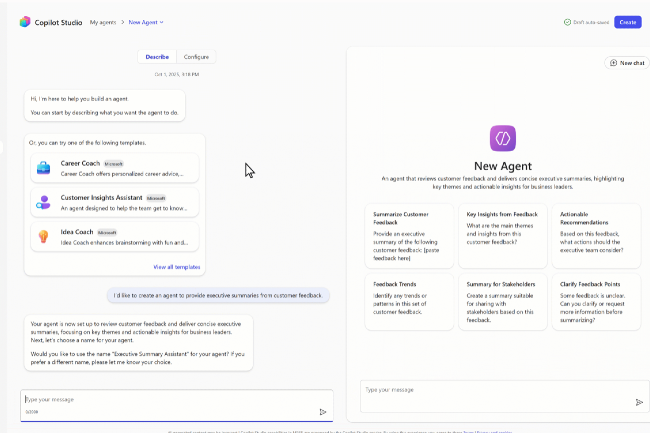Click the Customer Insights Assistant person icon
This screenshot has width=650, height=433.
[44, 202]
